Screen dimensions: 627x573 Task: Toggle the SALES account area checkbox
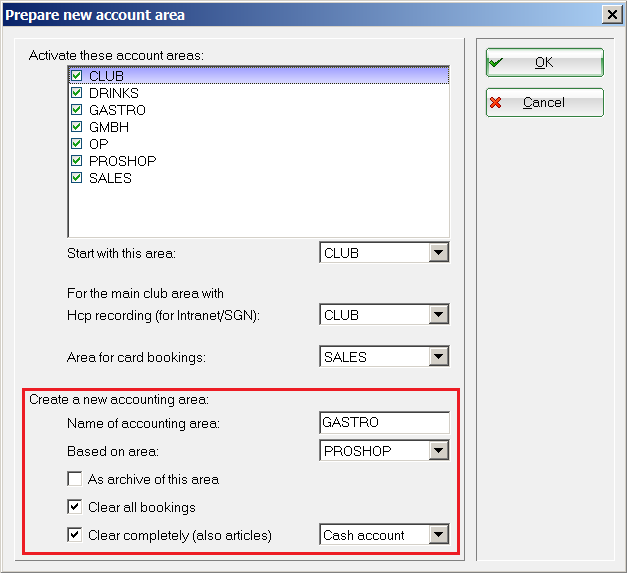[x=77, y=178]
